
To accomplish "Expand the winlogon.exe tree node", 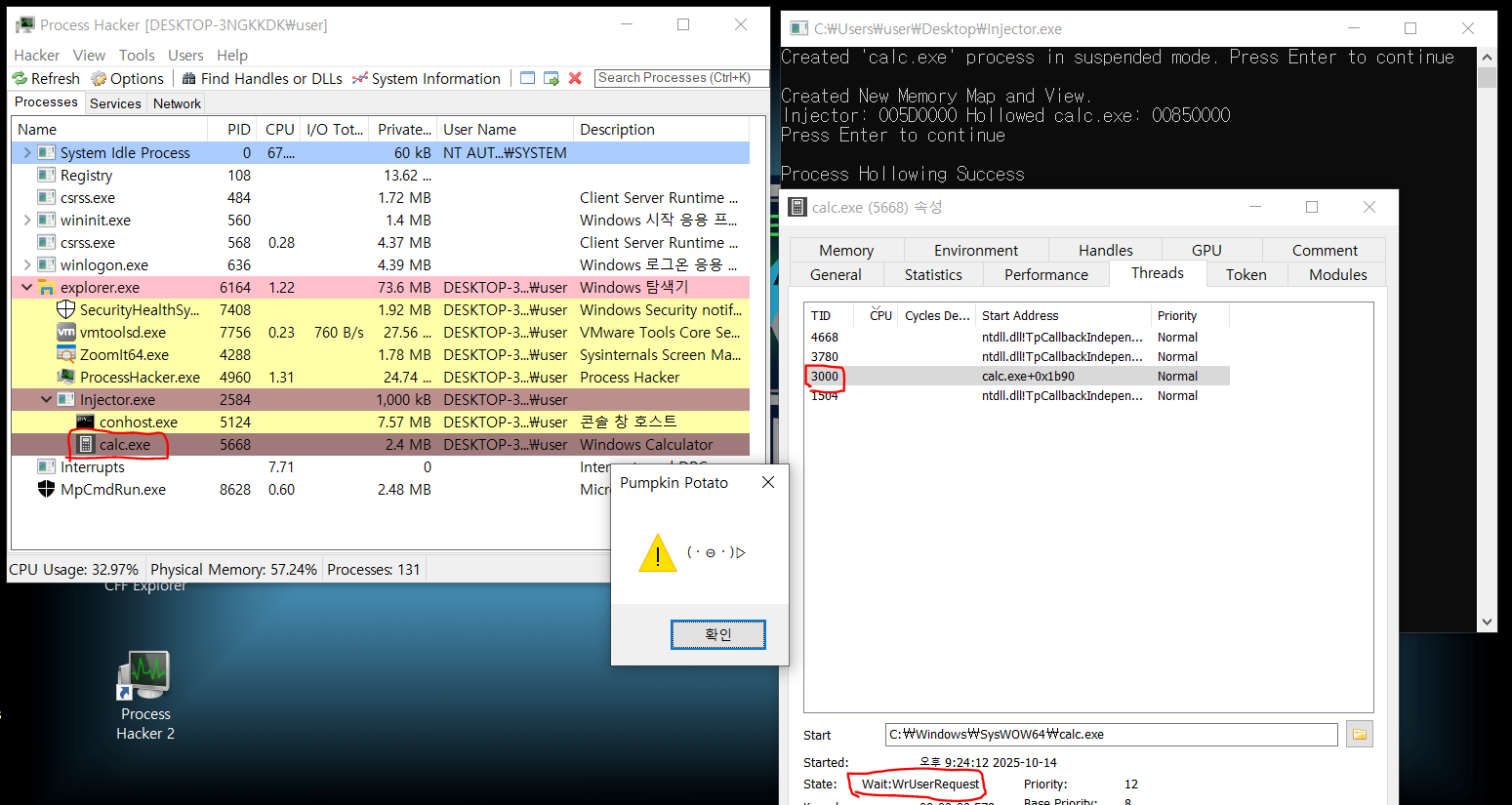I will pos(26,264).
